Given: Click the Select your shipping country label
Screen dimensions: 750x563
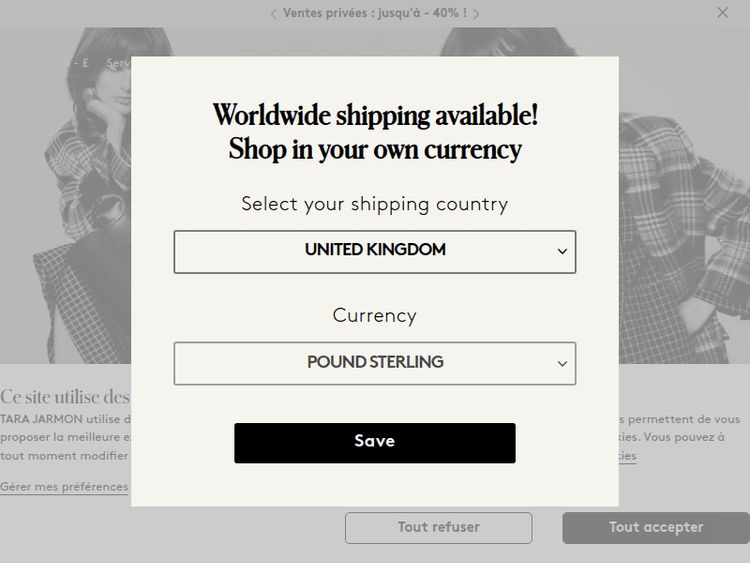Looking at the screenshot, I should tap(375, 204).
